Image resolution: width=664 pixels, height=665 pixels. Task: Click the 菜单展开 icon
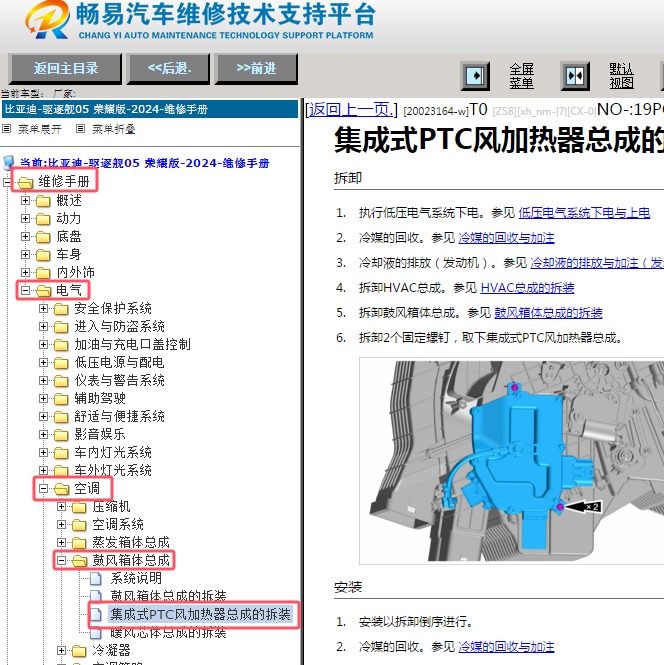[6, 129]
